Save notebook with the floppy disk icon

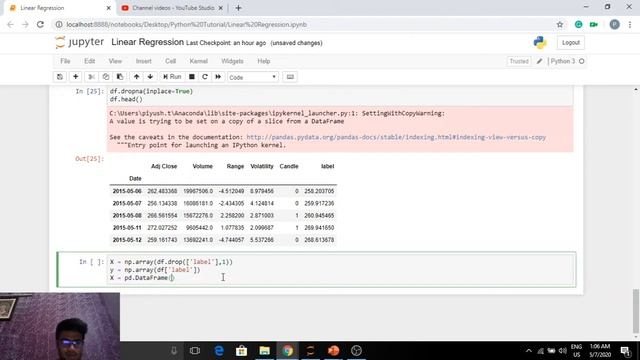(60, 77)
